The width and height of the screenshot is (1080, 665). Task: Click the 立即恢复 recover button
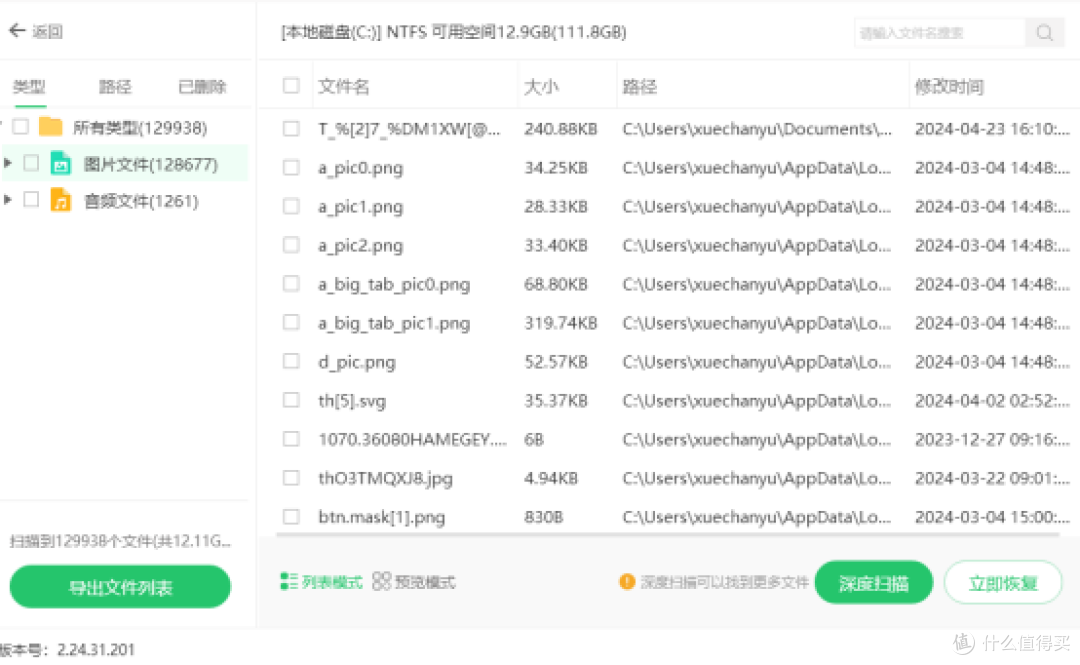pyautogui.click(x=1003, y=583)
